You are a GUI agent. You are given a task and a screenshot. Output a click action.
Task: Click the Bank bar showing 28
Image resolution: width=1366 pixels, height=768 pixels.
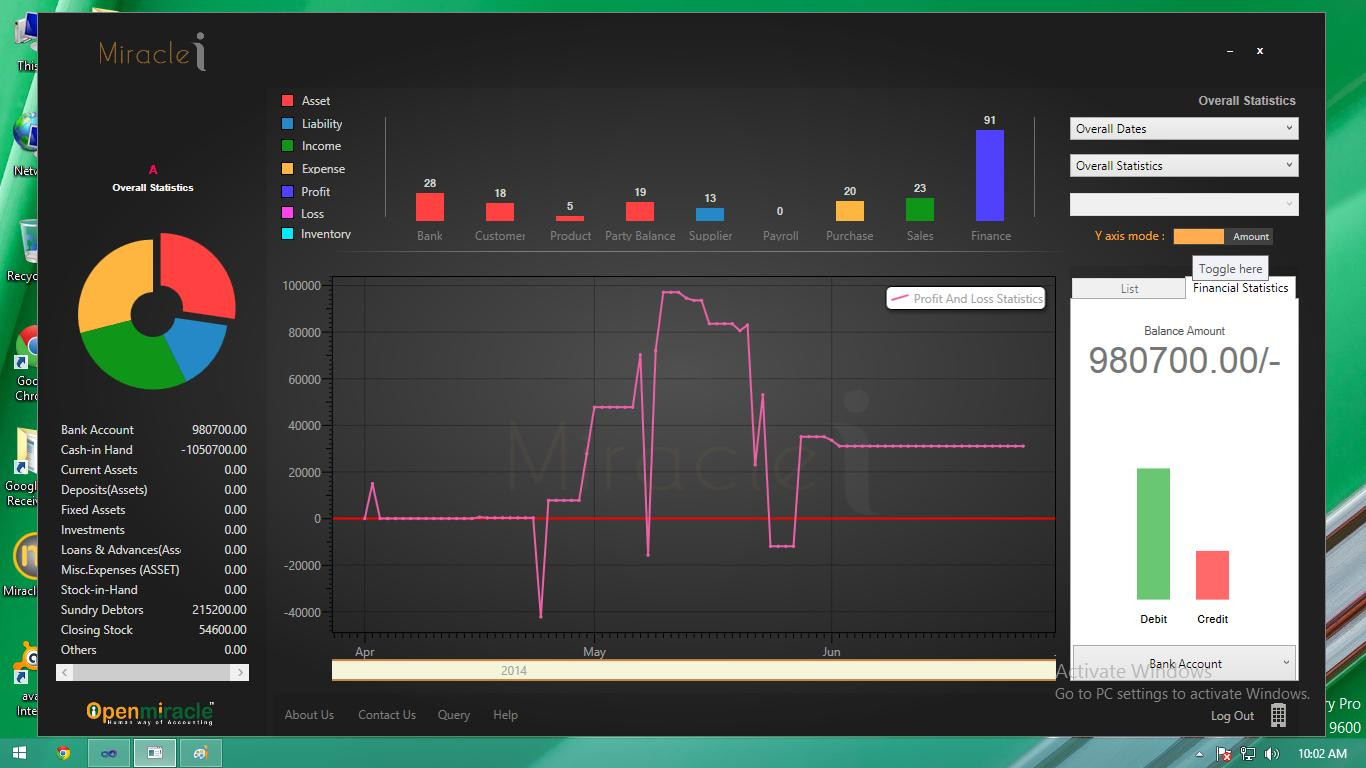point(430,207)
